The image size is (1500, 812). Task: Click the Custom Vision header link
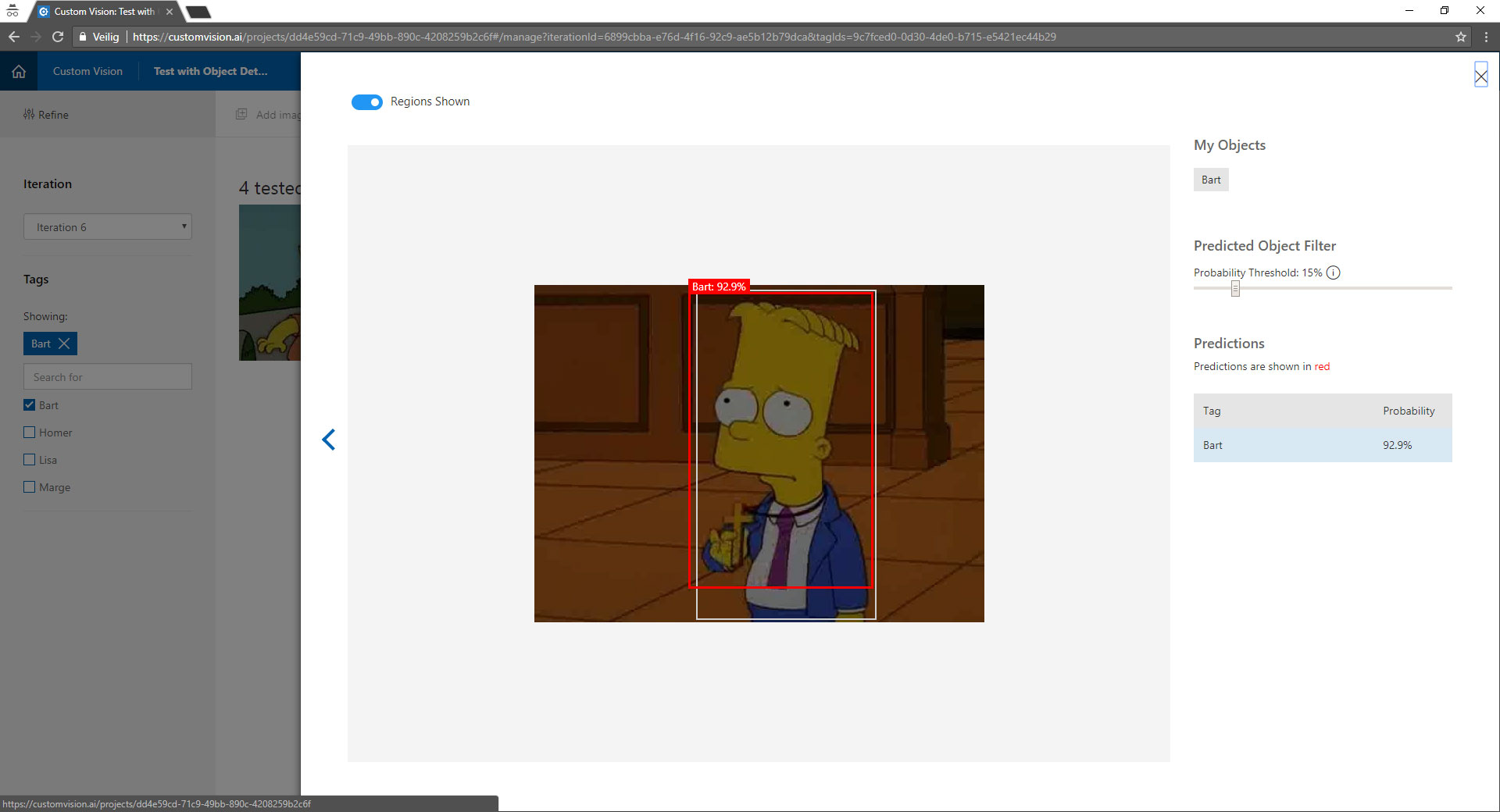tap(87, 71)
